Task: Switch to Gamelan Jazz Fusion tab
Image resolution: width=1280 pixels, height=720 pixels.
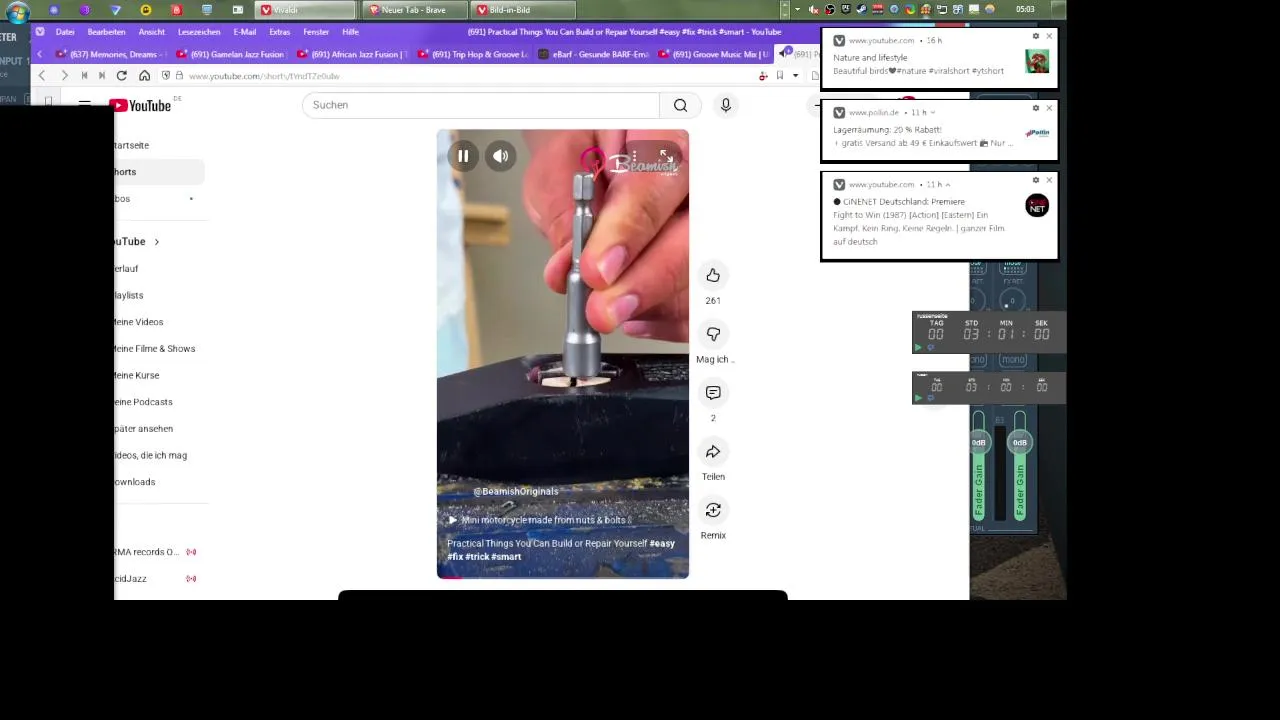Action: (x=229, y=54)
